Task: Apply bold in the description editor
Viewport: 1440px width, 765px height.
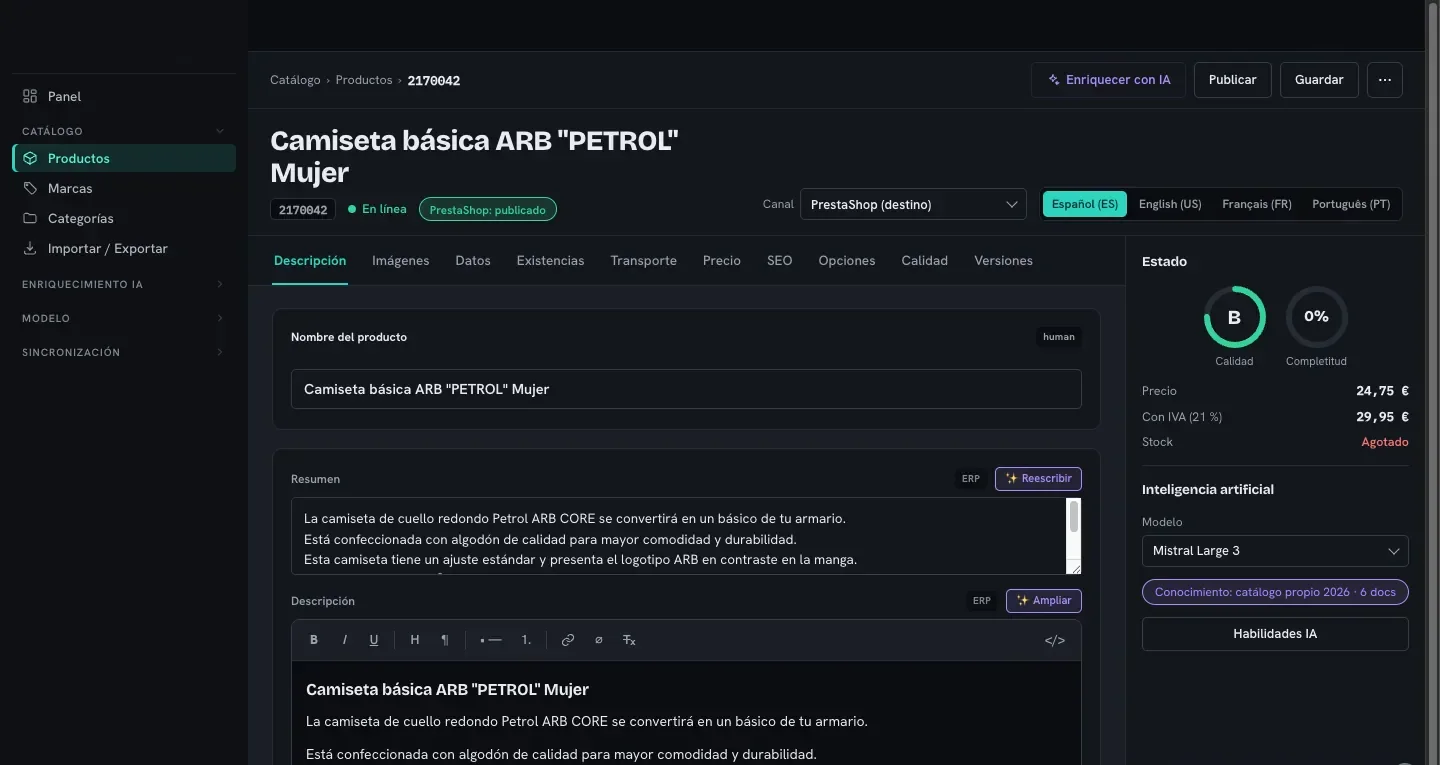Action: (314, 640)
